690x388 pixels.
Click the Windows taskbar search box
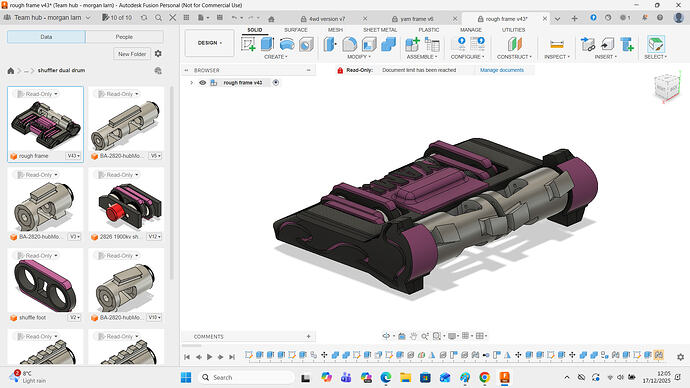click(247, 377)
